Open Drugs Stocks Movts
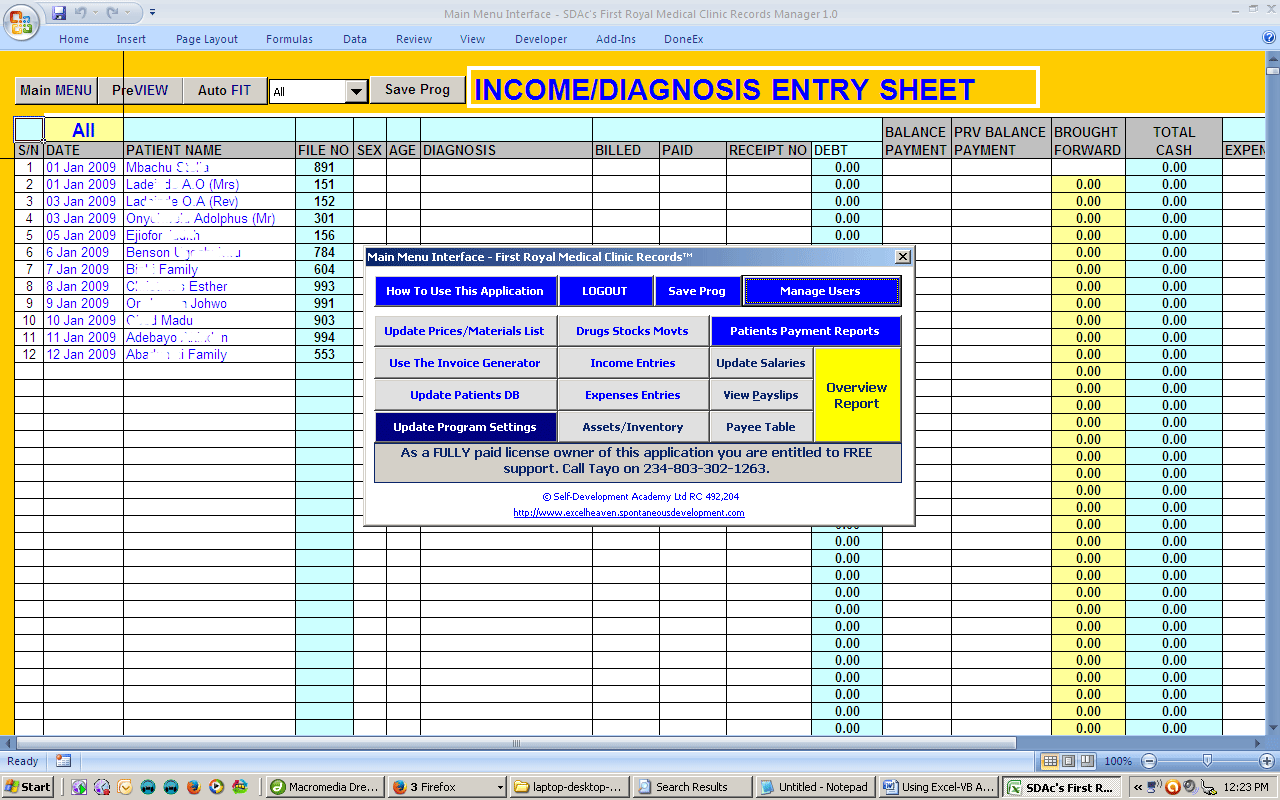1280x800 pixels. 633,331
